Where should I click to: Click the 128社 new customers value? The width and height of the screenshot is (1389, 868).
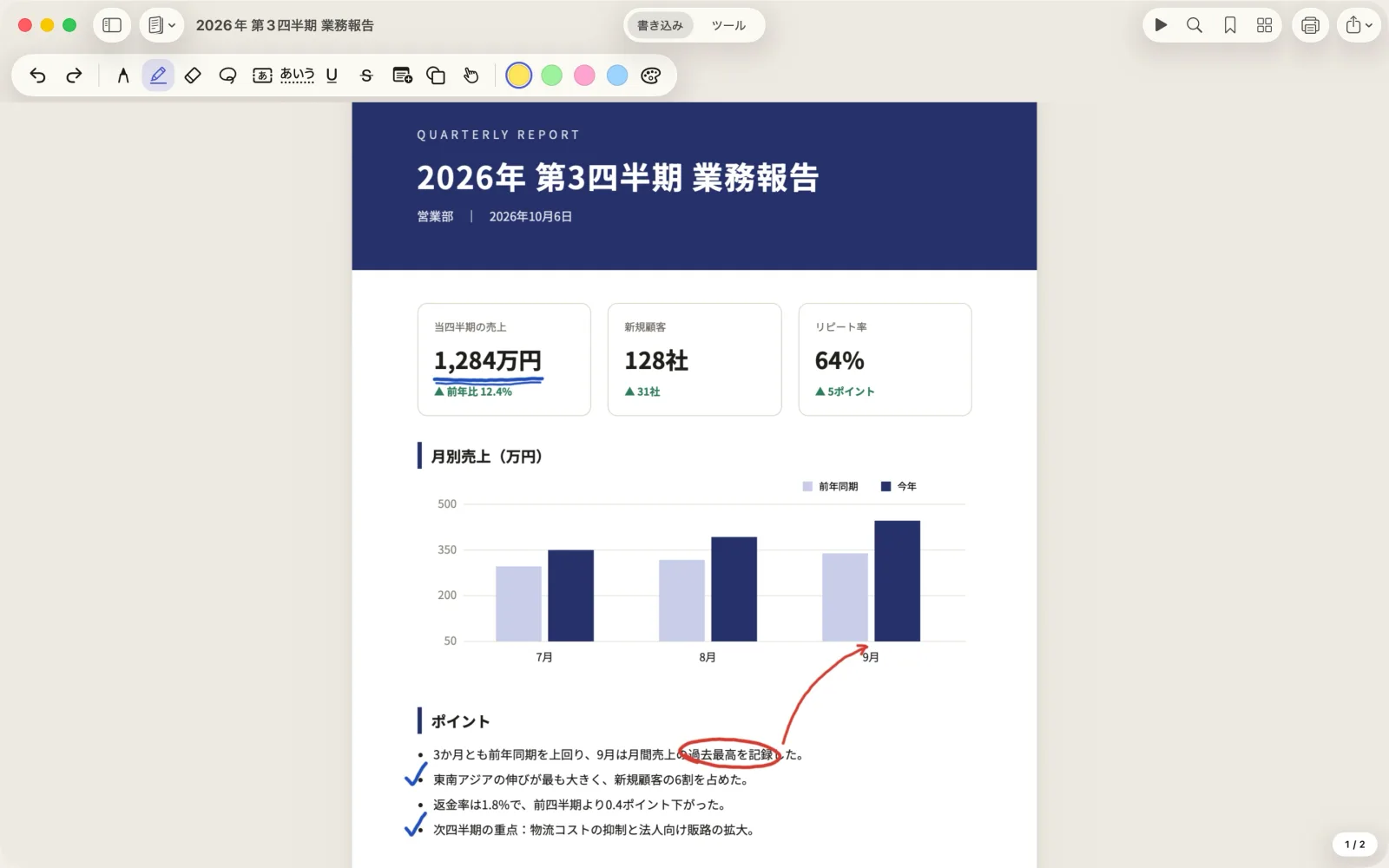point(656,360)
